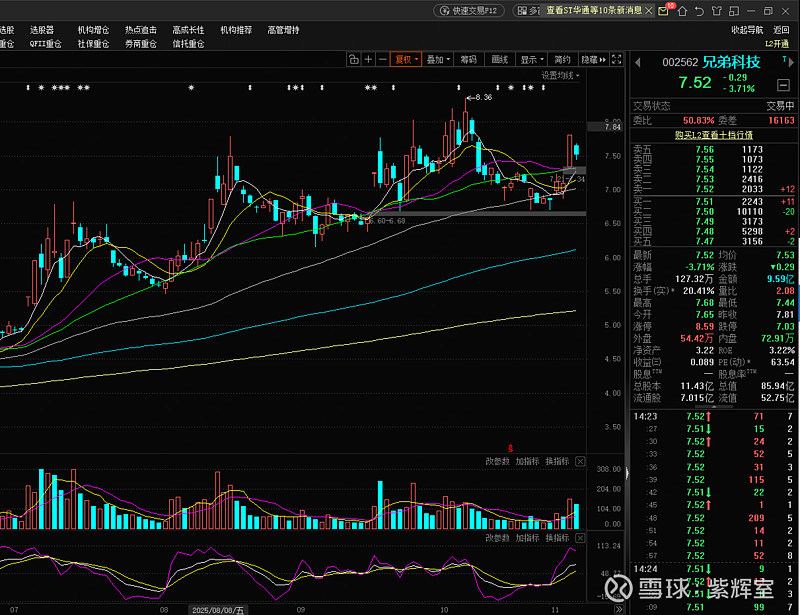Click the 买一 bid price 7.51 row
This screenshot has width=800, height=615.
[x=714, y=202]
